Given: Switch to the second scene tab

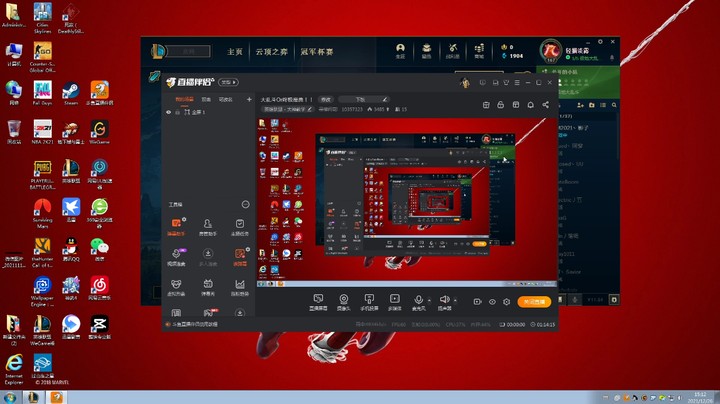Looking at the screenshot, I should pos(206,99).
